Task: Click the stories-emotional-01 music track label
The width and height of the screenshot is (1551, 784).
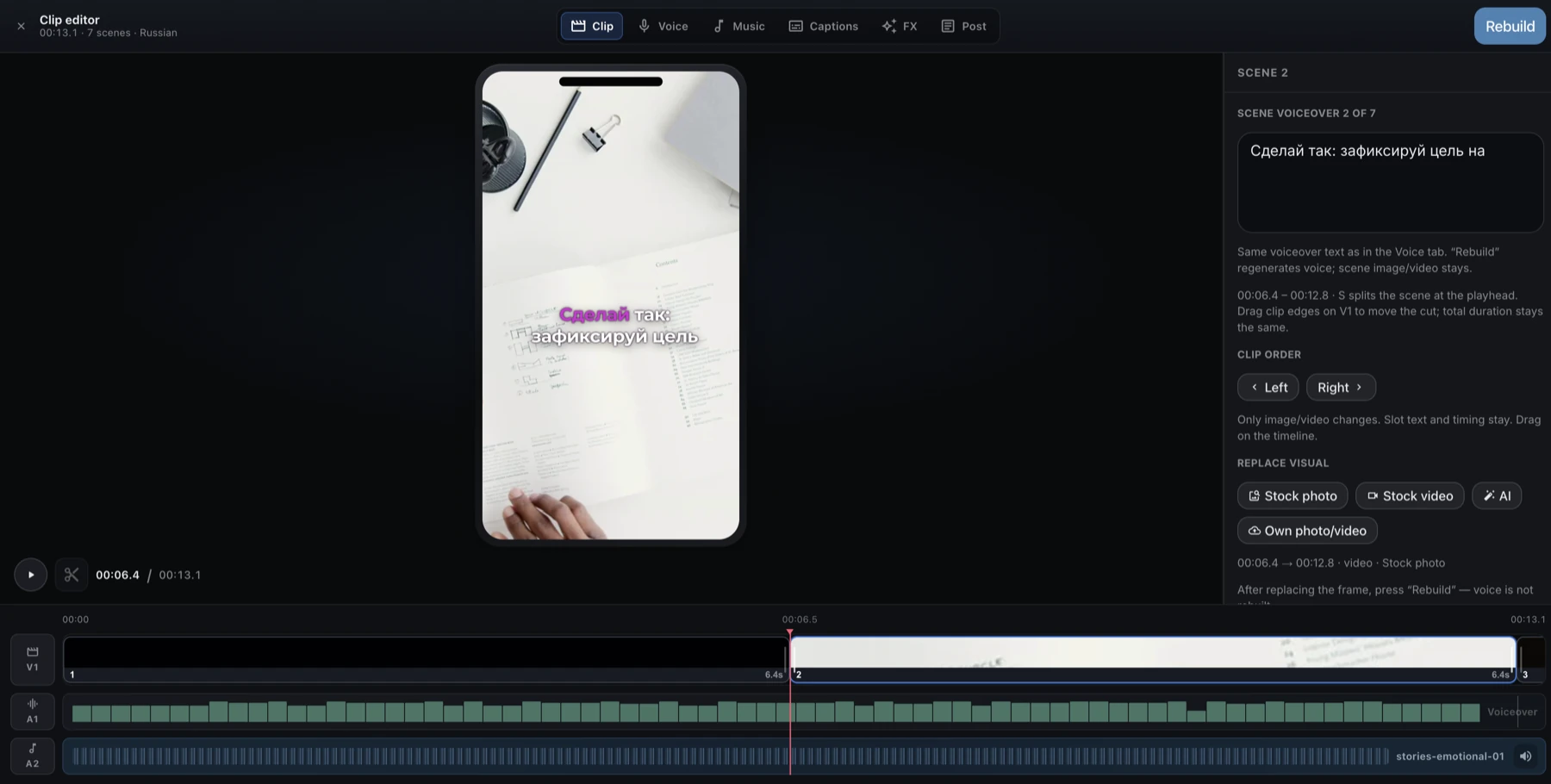Action: [x=1449, y=756]
